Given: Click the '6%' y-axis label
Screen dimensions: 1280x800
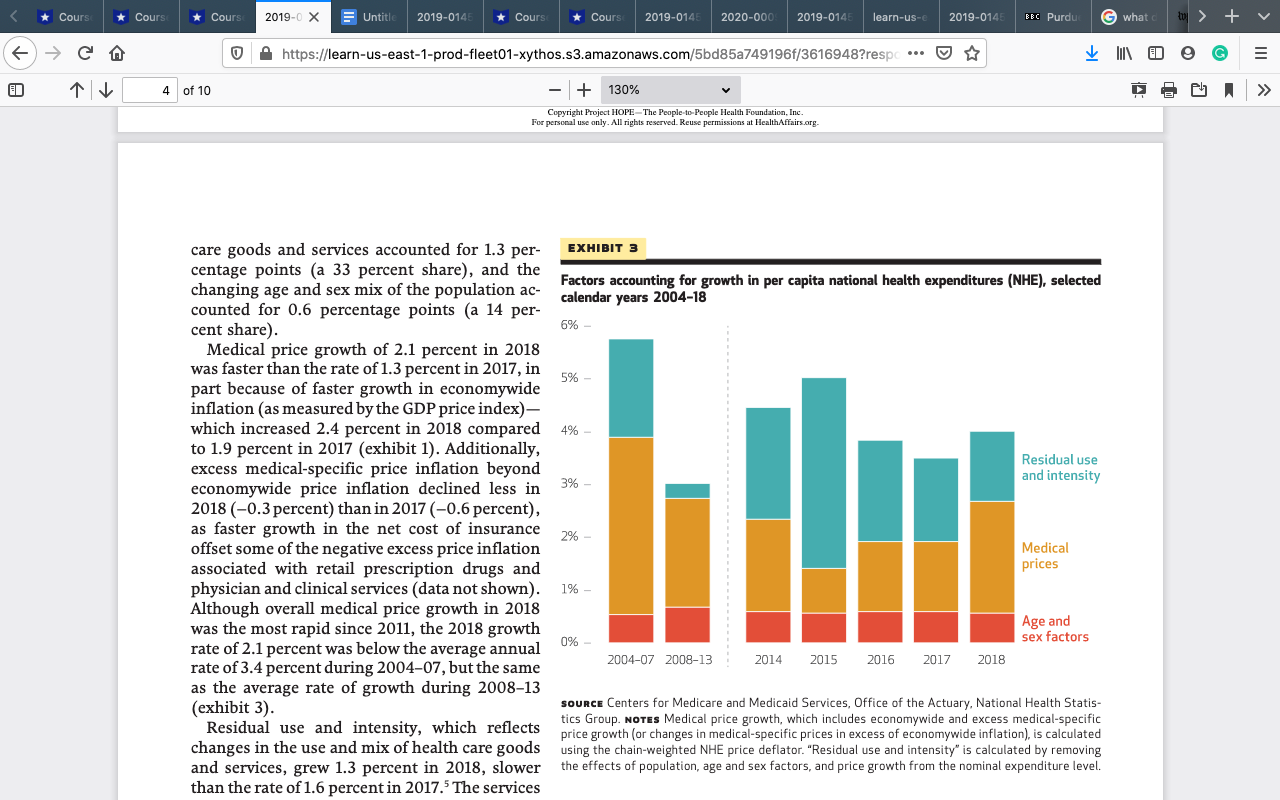Looking at the screenshot, I should pyautogui.click(x=569, y=326).
